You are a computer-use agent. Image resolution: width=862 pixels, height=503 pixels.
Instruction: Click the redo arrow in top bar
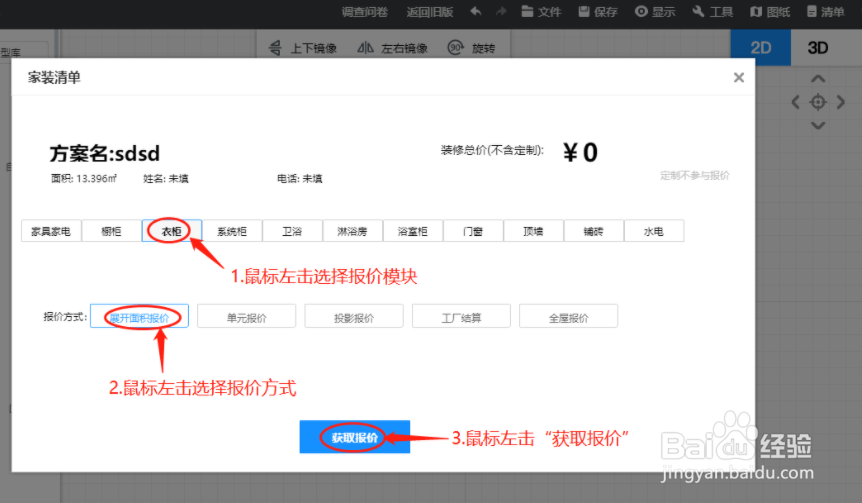(501, 11)
